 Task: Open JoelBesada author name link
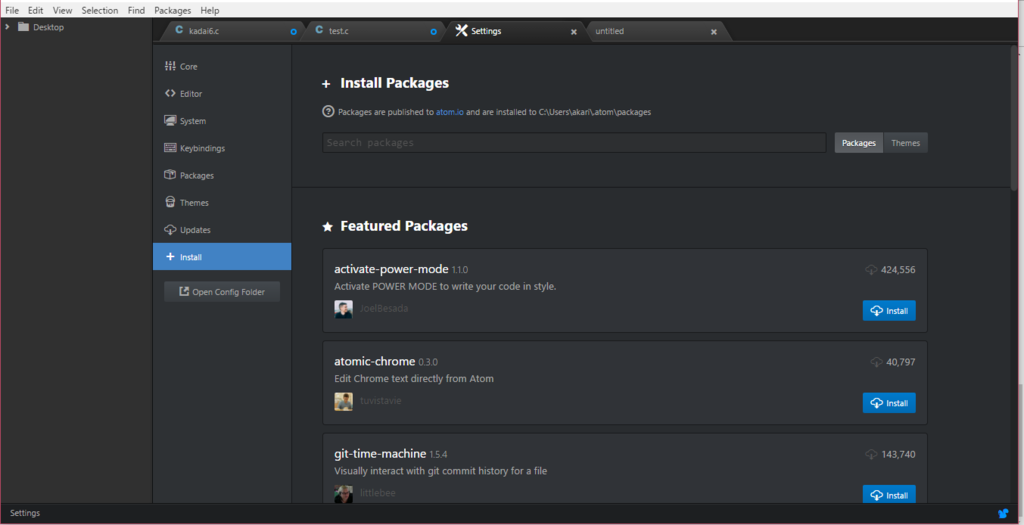(x=384, y=308)
